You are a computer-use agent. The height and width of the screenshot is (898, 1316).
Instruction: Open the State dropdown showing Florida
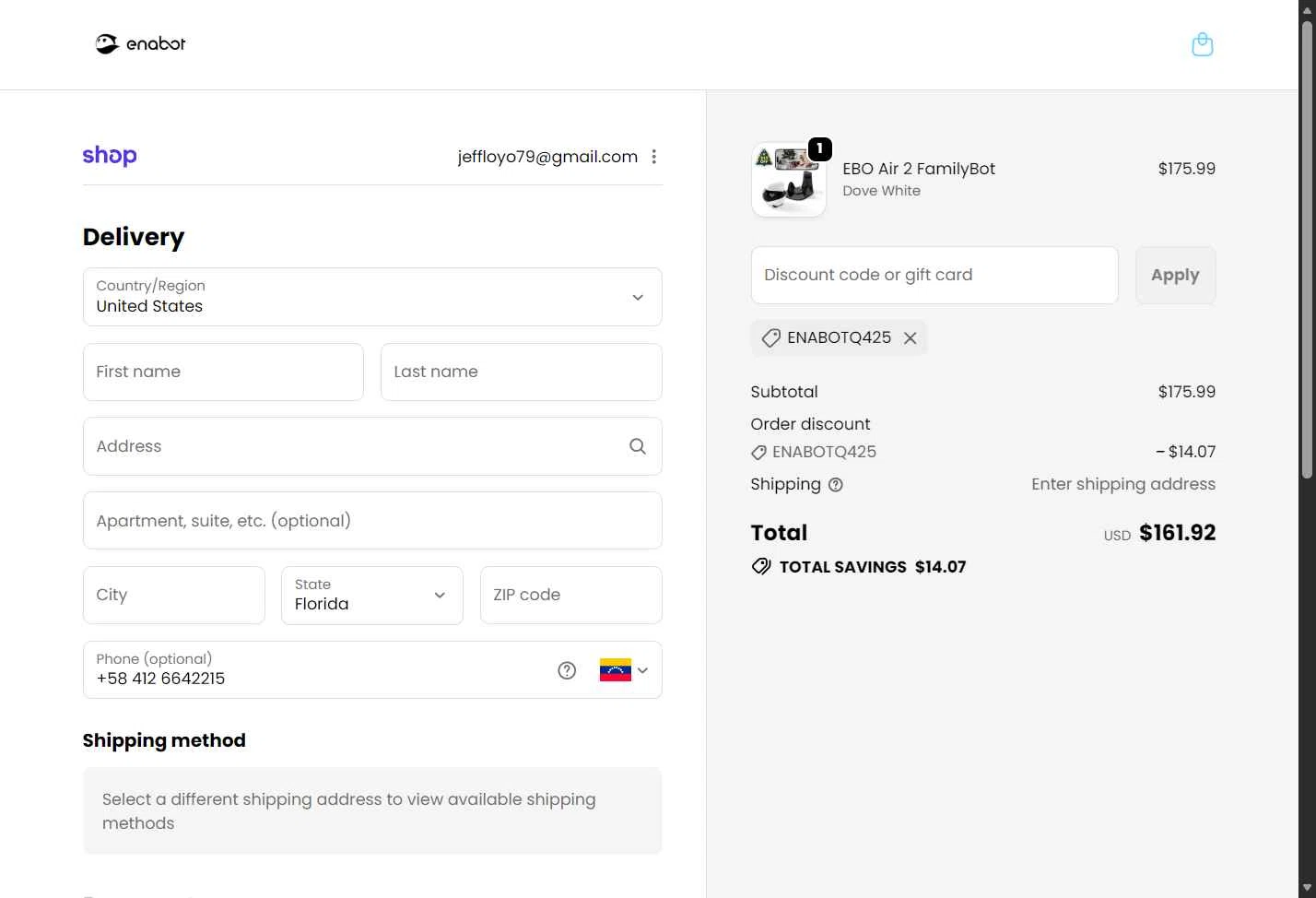tap(372, 596)
